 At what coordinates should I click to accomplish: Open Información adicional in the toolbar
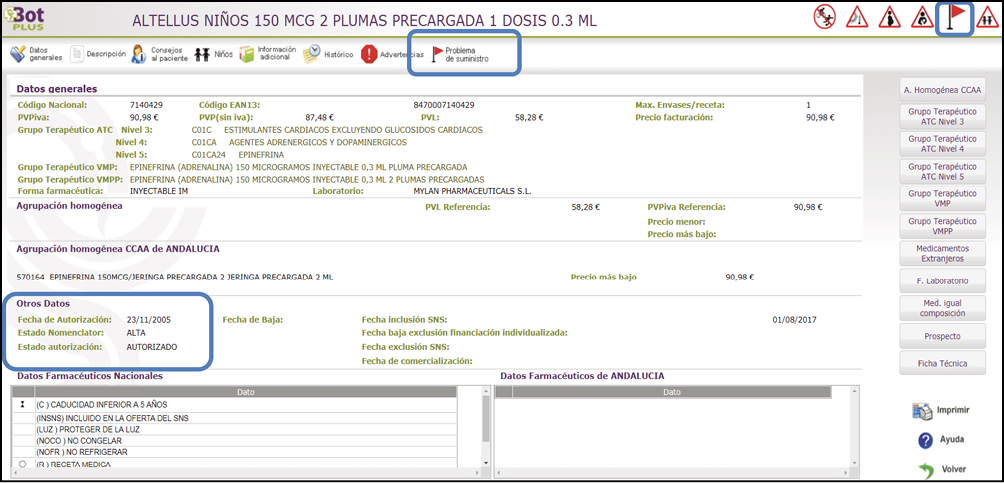(266, 54)
